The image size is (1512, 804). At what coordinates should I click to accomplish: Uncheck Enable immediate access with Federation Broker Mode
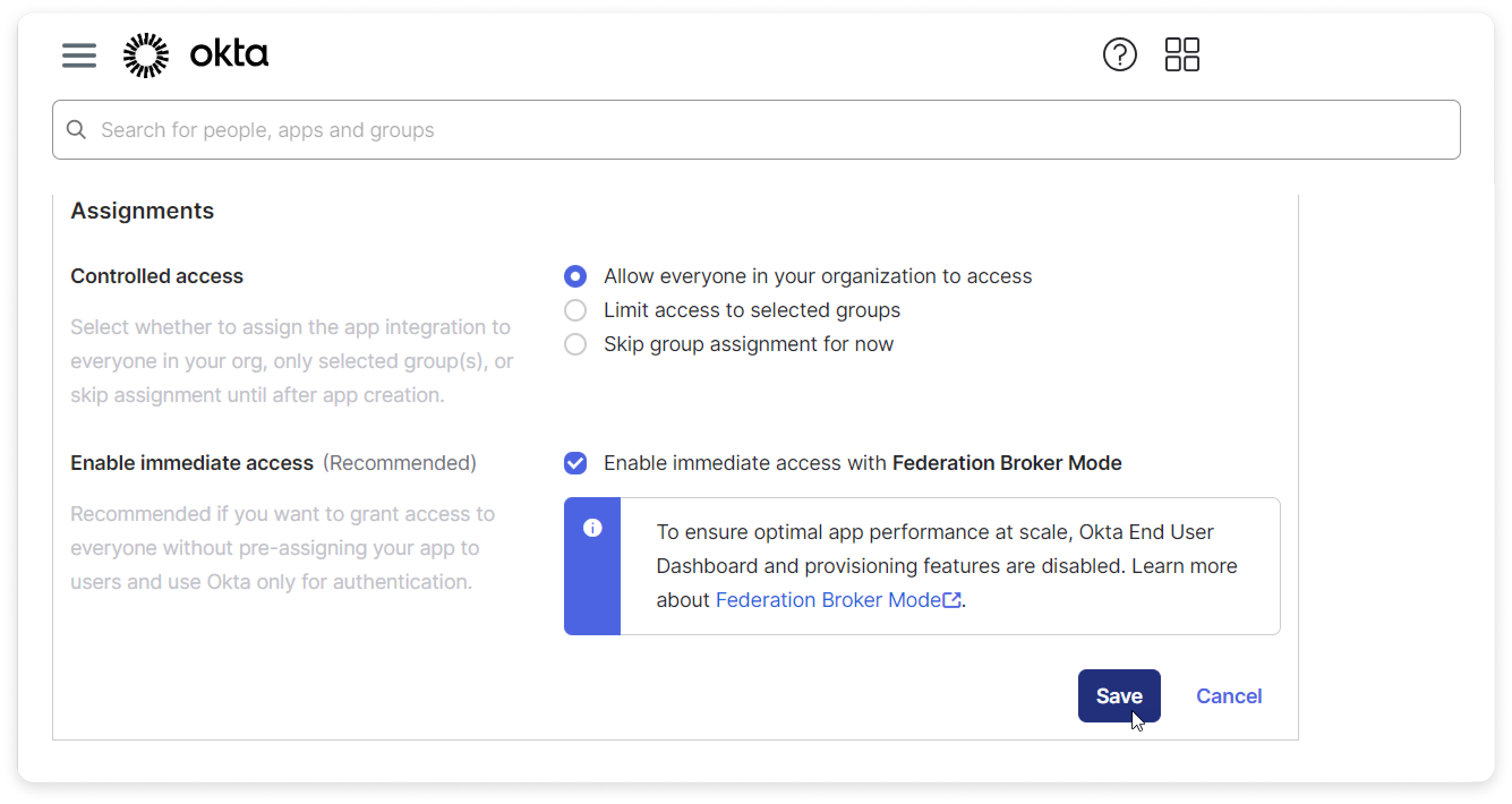coord(575,463)
